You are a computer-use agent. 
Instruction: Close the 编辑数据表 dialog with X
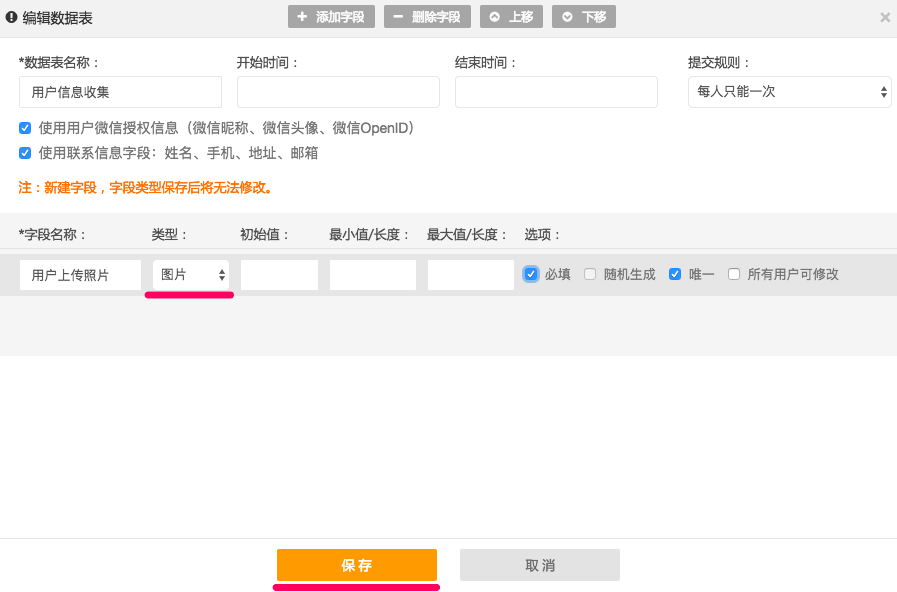885,17
